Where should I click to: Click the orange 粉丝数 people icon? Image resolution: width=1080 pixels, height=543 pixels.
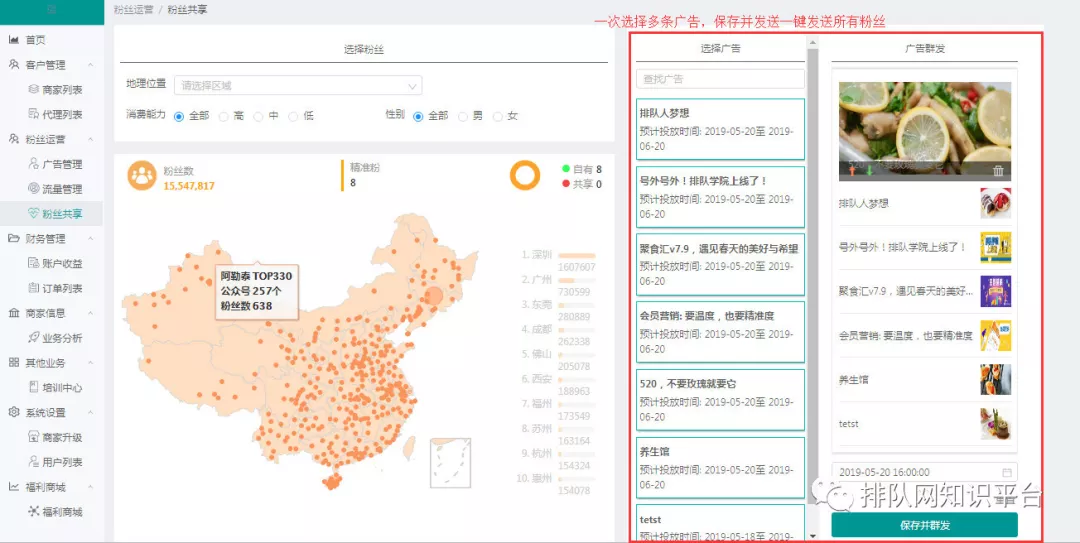(x=141, y=175)
